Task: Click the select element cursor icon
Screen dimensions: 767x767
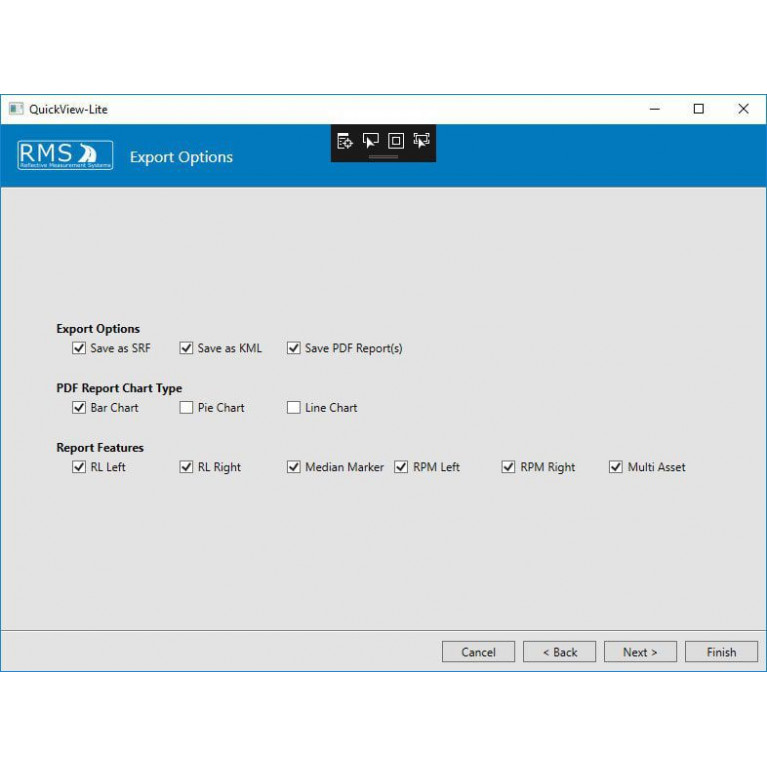Action: click(371, 141)
